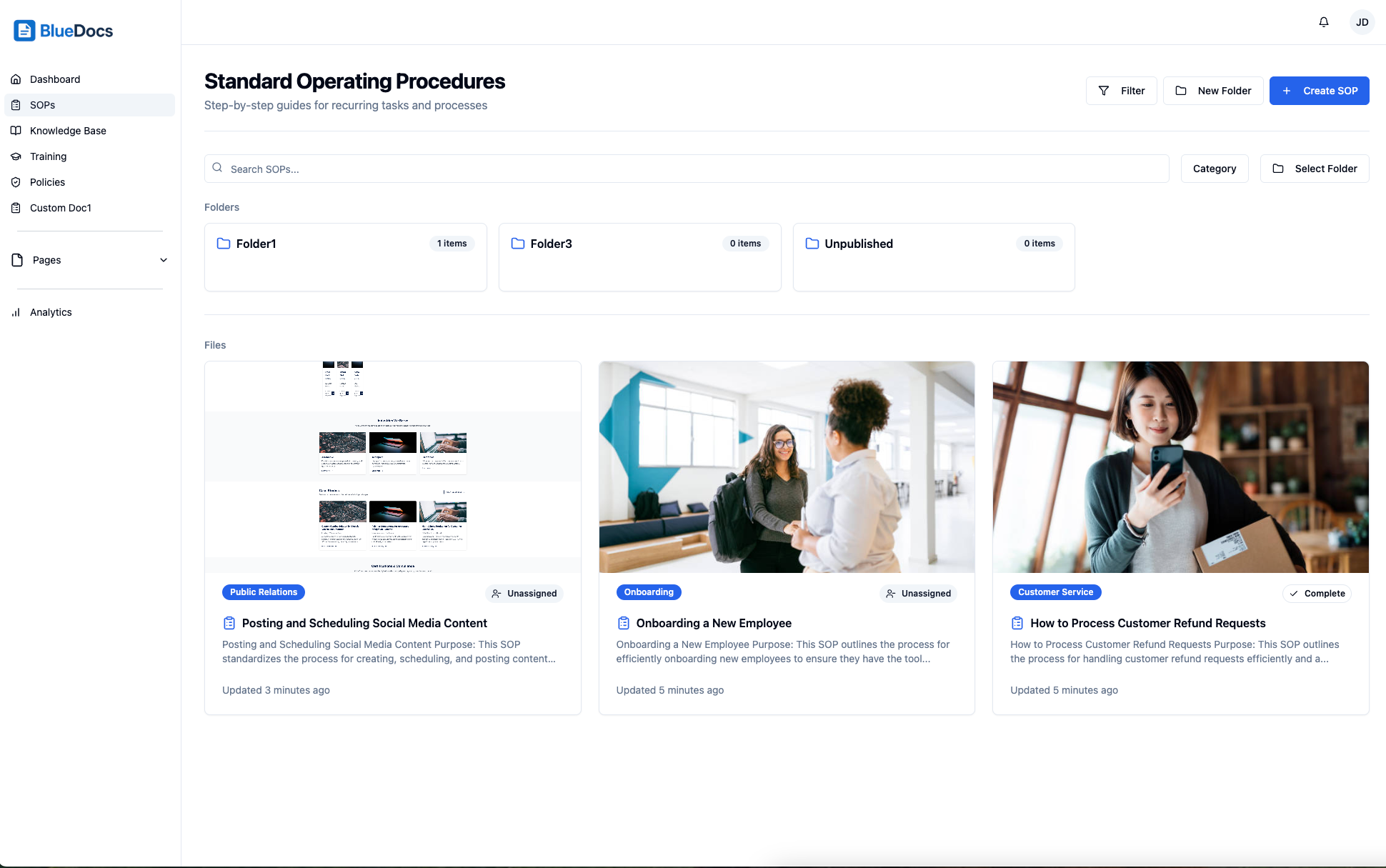Click the BlueDocs logo icon
1386x868 pixels.
24,31
